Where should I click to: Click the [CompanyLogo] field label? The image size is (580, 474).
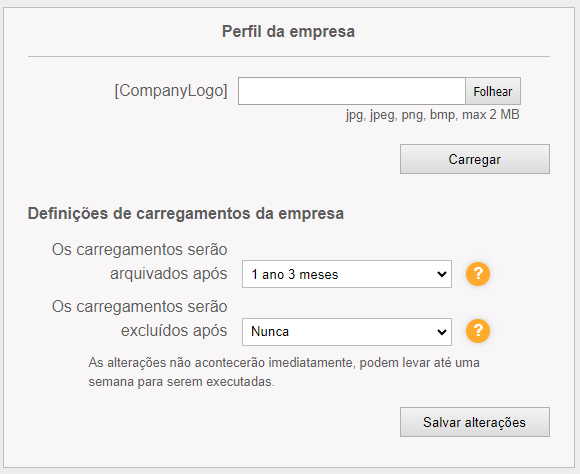click(171, 91)
